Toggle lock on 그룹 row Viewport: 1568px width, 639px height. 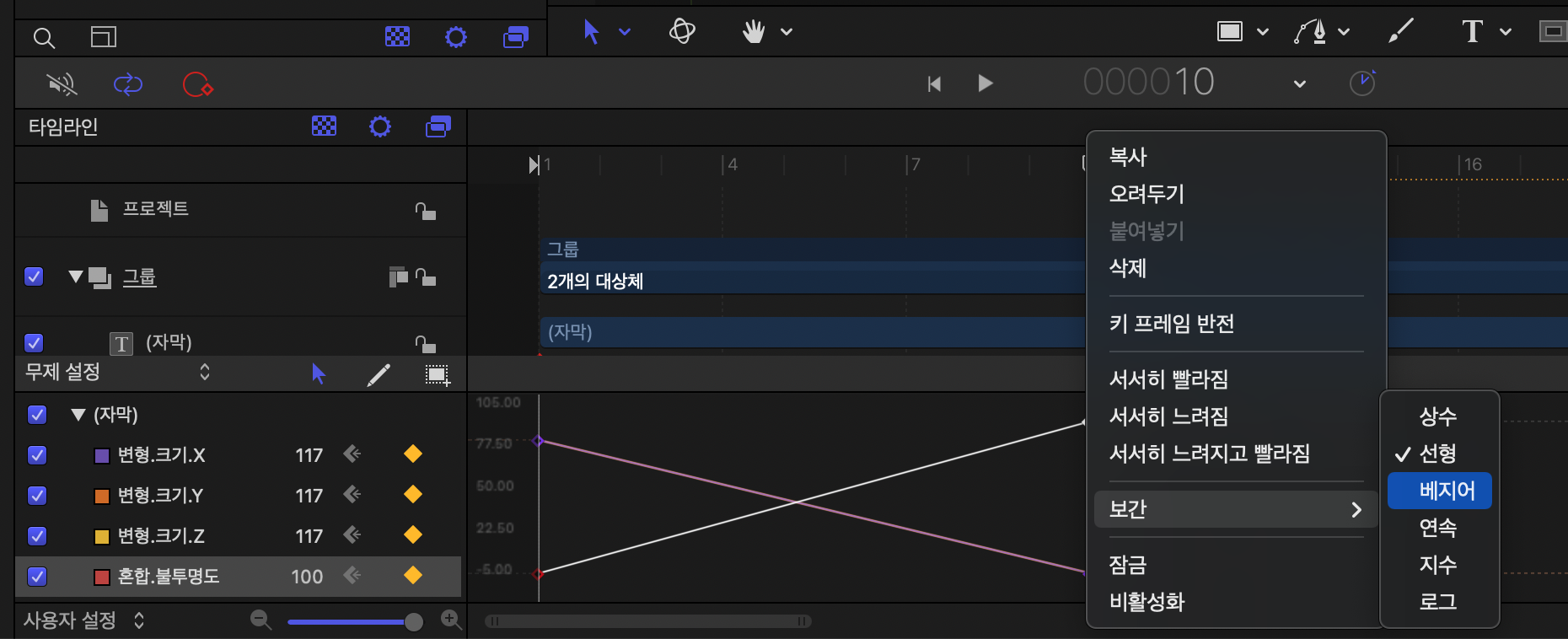pyautogui.click(x=426, y=277)
